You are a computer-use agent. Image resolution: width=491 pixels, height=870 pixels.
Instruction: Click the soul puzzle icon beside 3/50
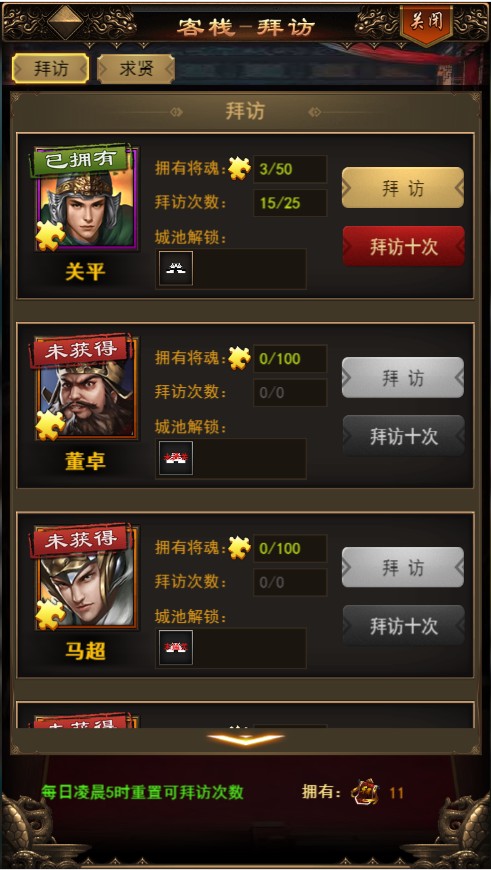point(240,169)
